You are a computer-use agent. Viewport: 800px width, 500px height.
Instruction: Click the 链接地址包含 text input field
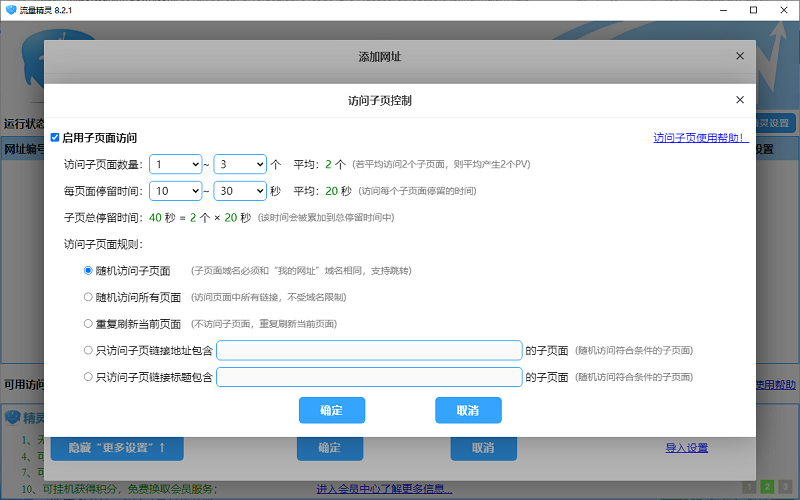369,350
